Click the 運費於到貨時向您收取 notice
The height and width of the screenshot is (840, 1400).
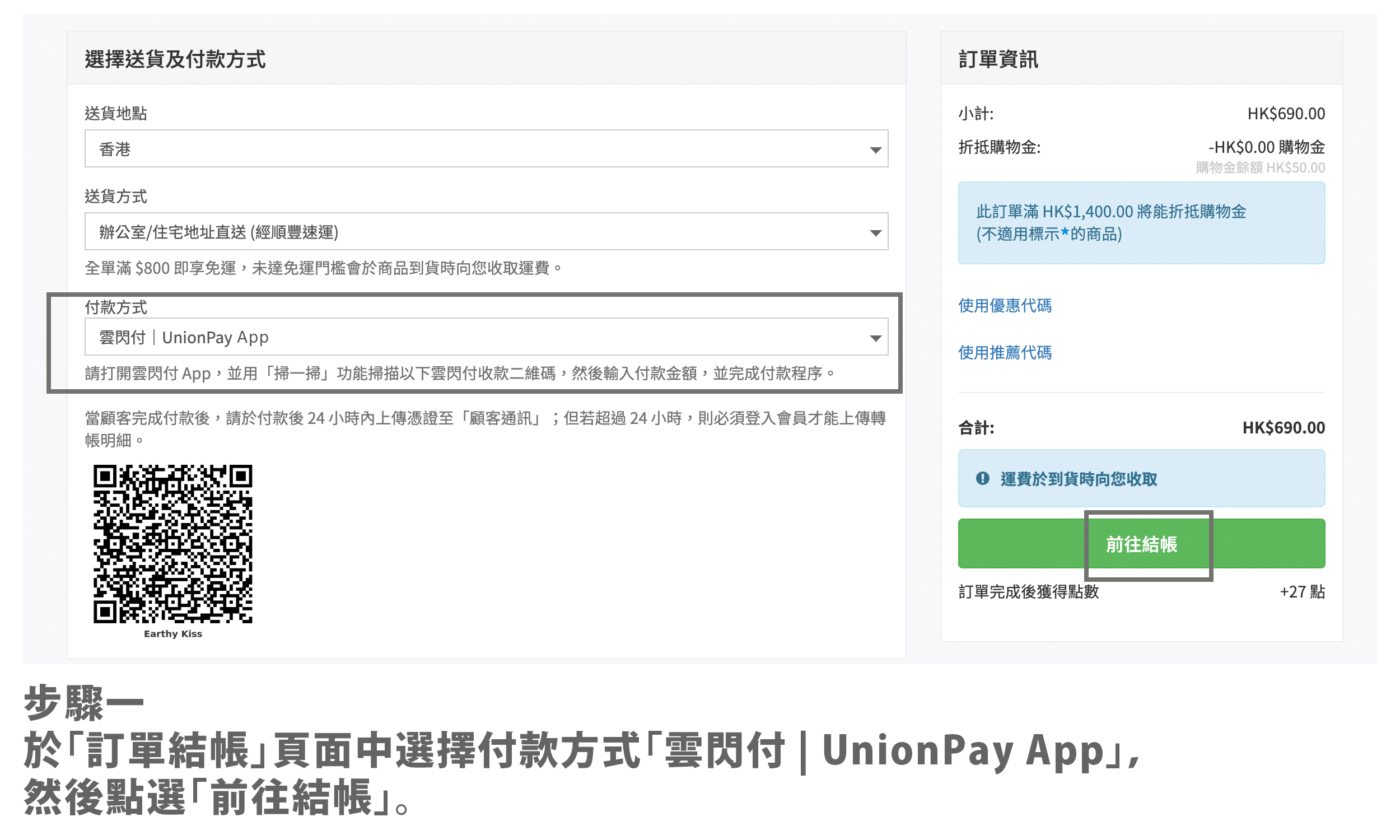(1078, 479)
